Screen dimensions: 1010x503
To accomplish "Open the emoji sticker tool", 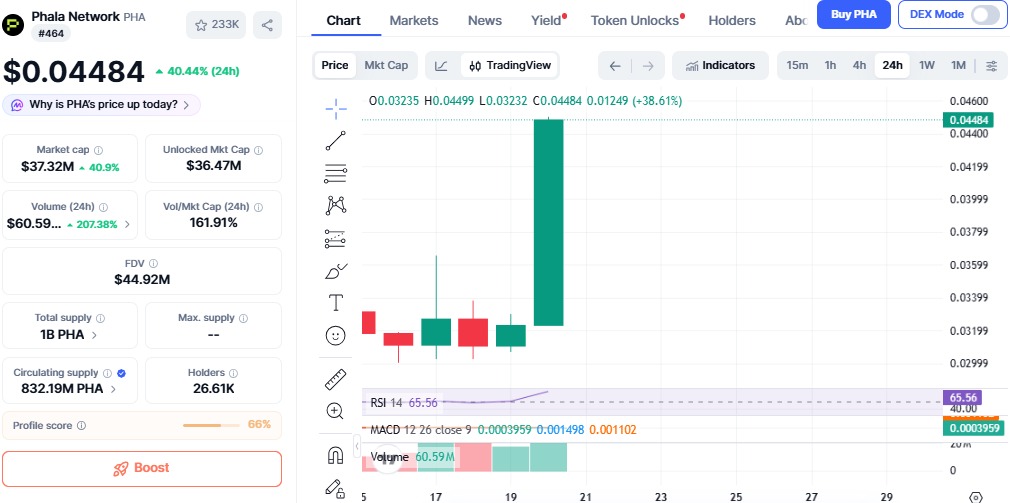I will (x=336, y=335).
